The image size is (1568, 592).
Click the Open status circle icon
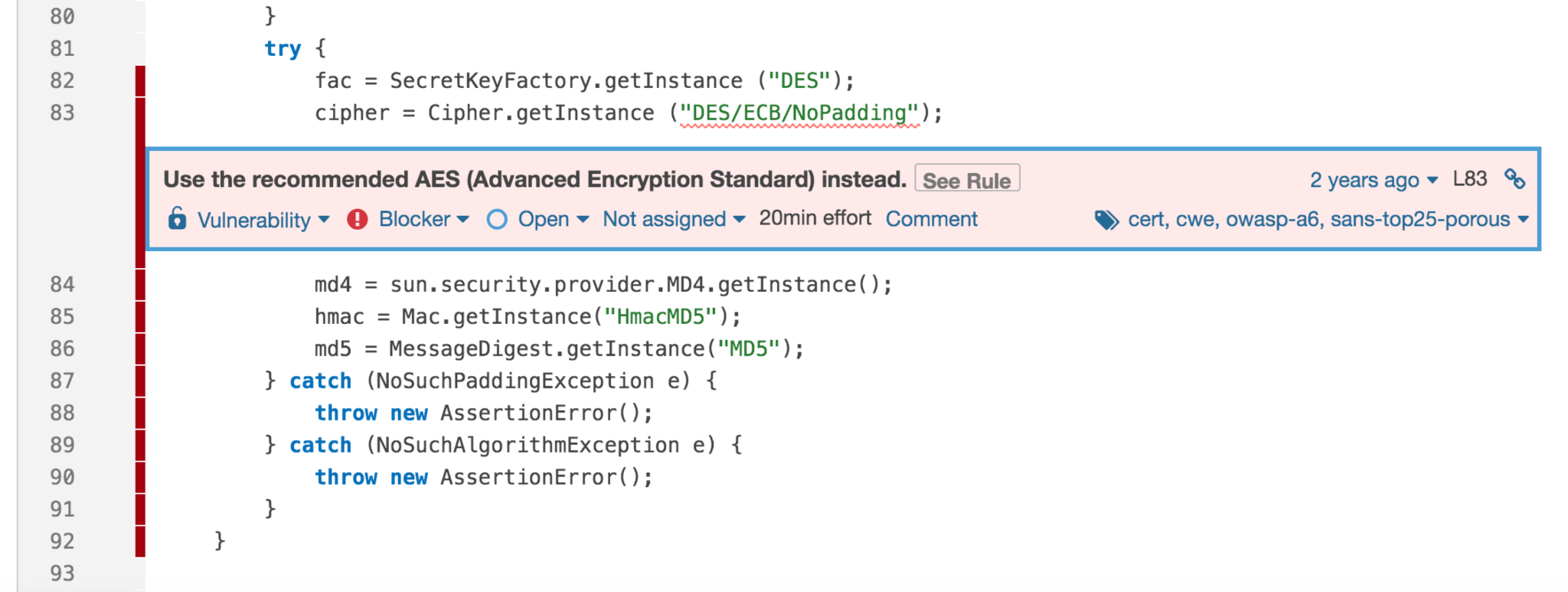click(497, 220)
